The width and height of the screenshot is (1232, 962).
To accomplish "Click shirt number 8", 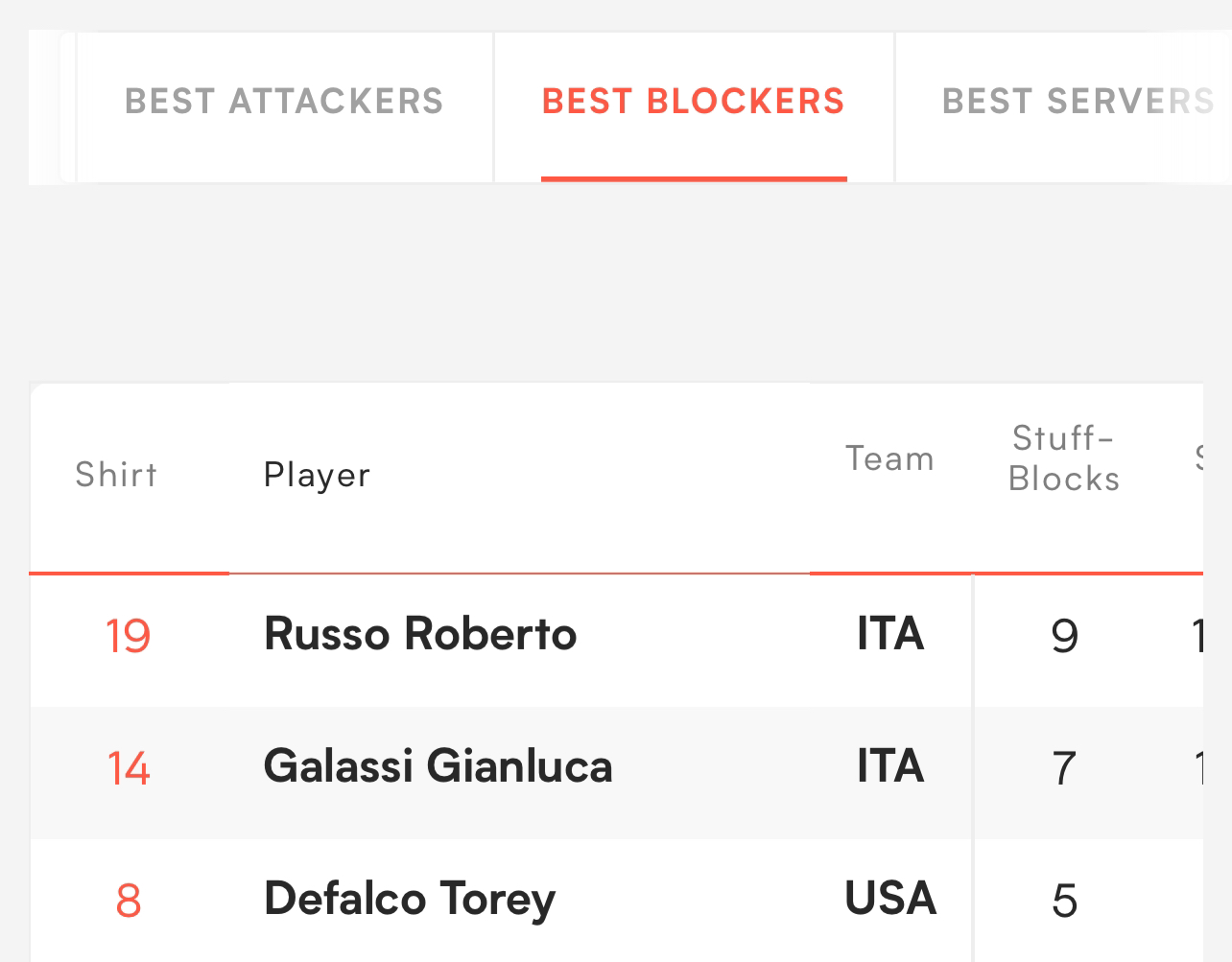I will click(x=128, y=901).
